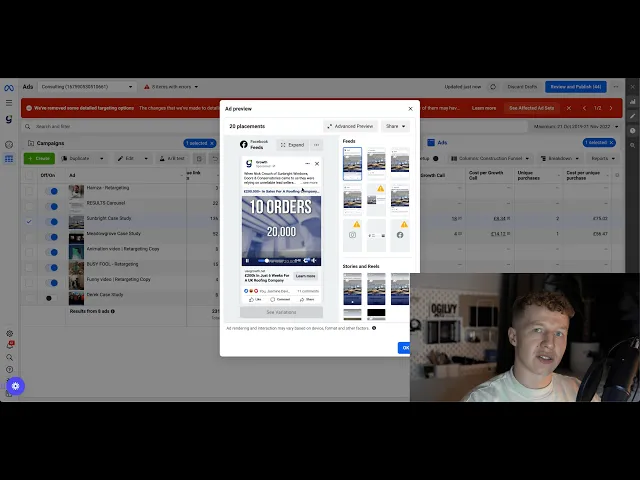Click the Like button in ad preview

pyautogui.click(x=255, y=300)
